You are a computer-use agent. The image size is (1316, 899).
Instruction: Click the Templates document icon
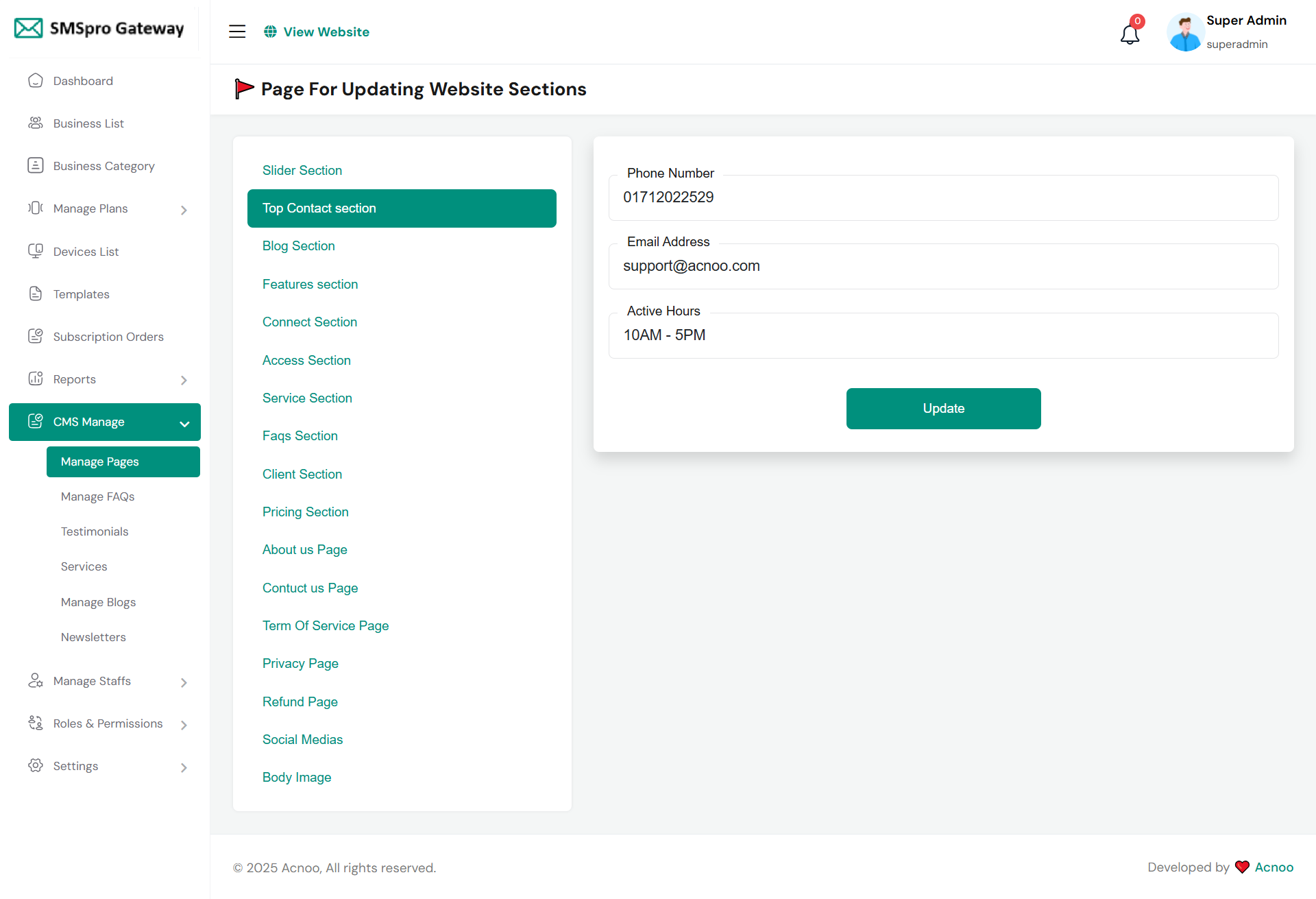(x=36, y=294)
